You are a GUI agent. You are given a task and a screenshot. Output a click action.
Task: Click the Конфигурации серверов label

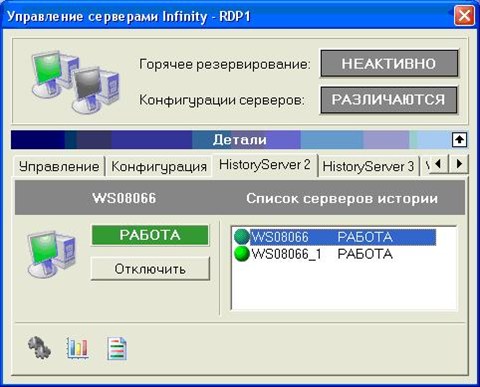coord(222,100)
